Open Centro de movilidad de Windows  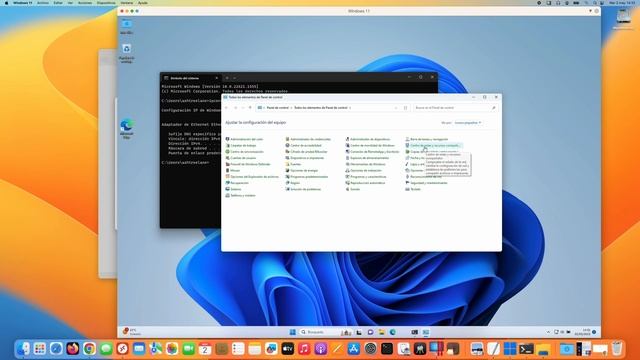tap(370, 145)
